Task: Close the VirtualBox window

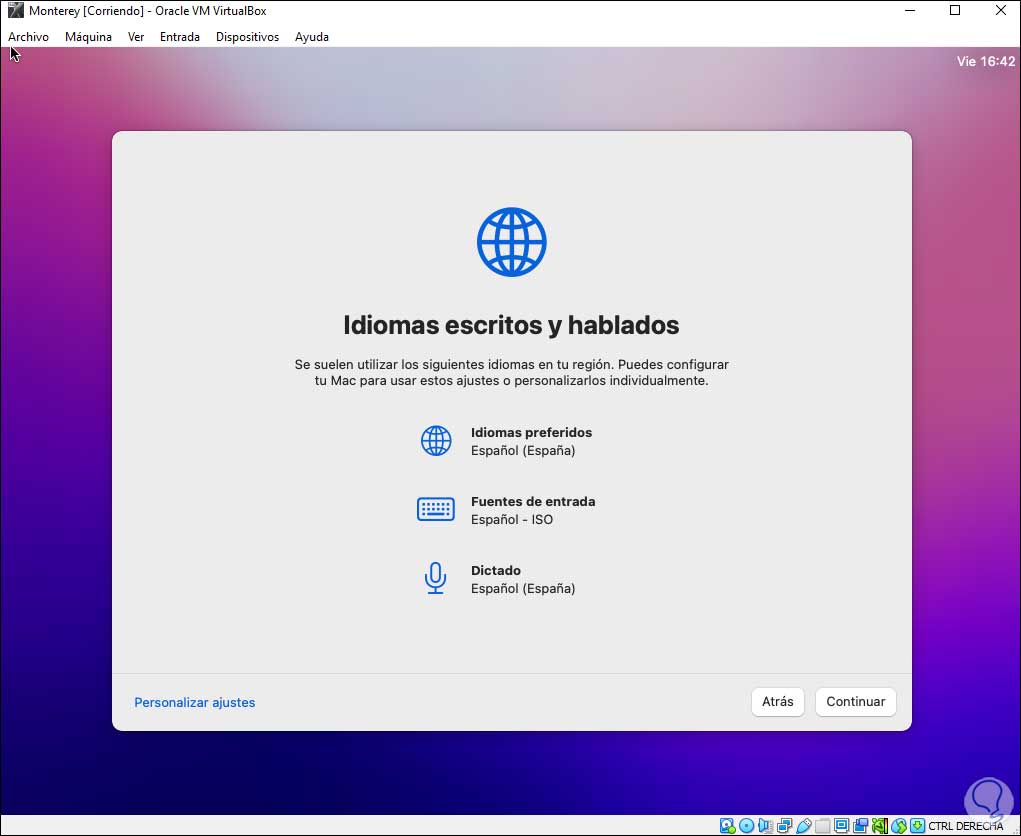Action: pyautogui.click(x=1001, y=10)
